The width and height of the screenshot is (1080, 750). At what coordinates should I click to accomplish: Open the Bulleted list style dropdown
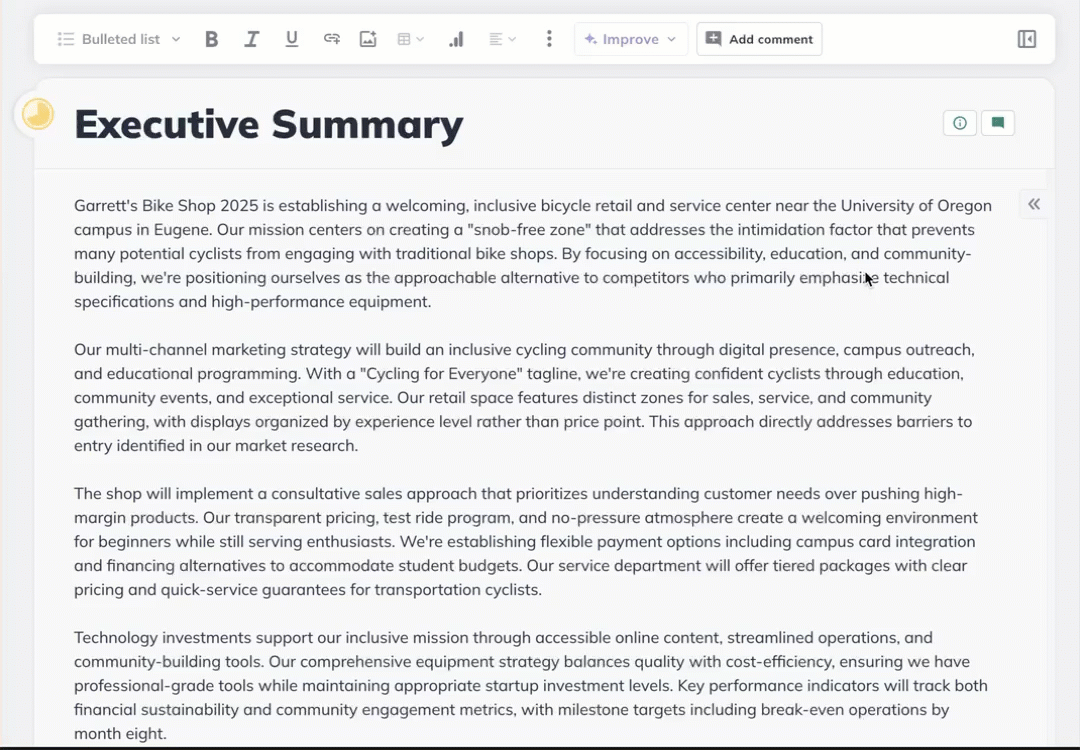click(117, 39)
